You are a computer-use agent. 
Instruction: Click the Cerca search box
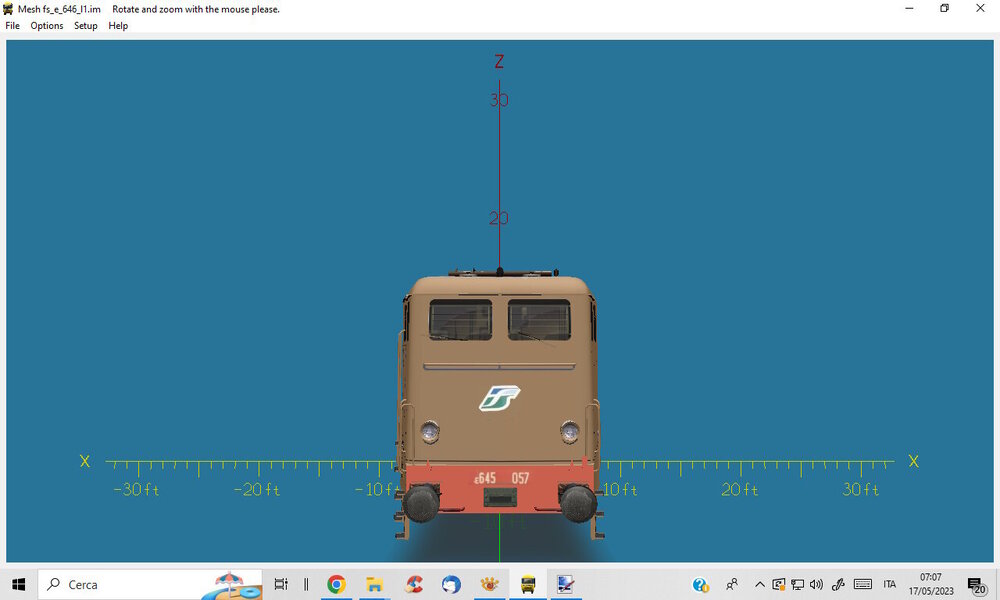(151, 584)
